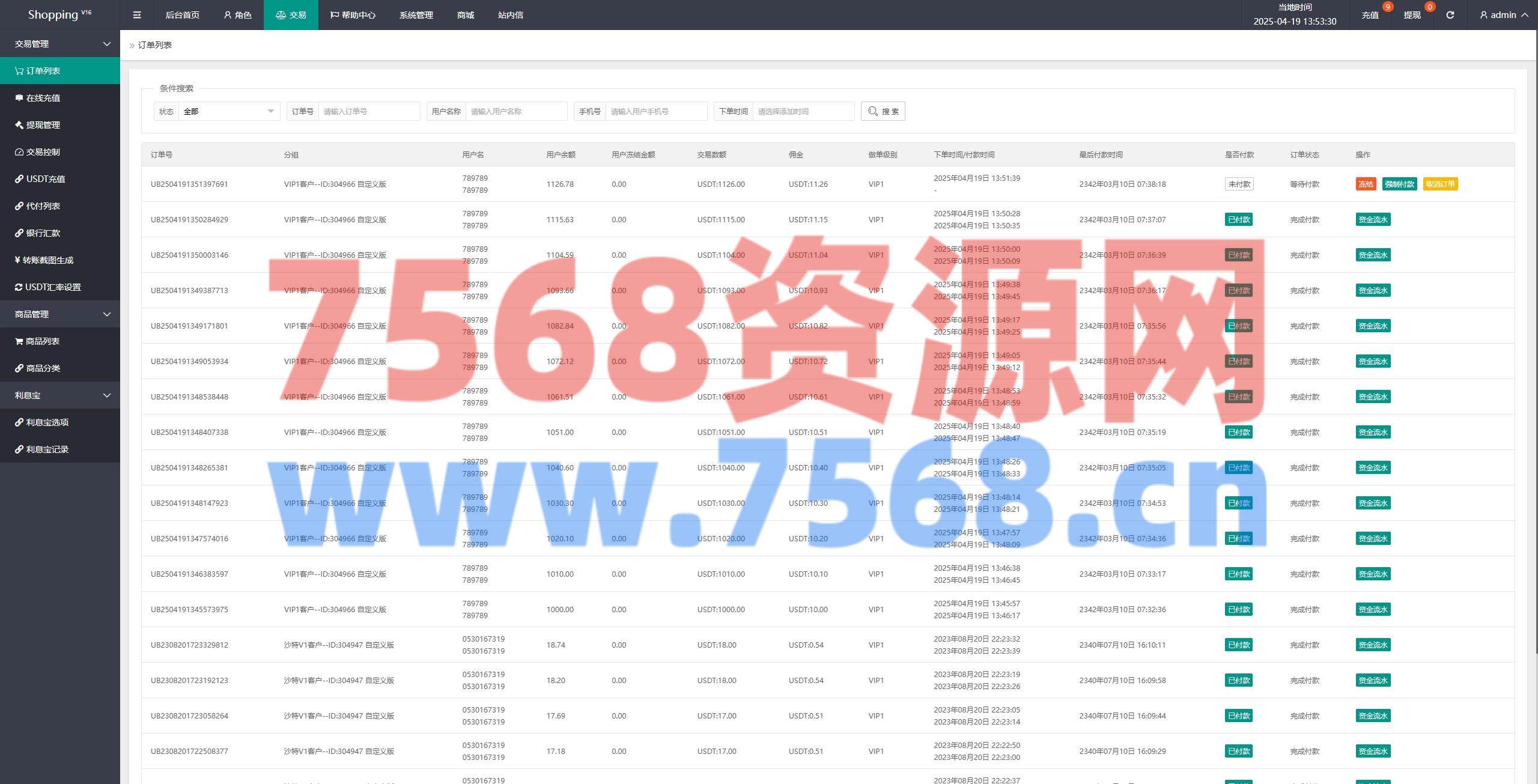Open 充值 notifications with badge 9

pyautogui.click(x=1370, y=15)
